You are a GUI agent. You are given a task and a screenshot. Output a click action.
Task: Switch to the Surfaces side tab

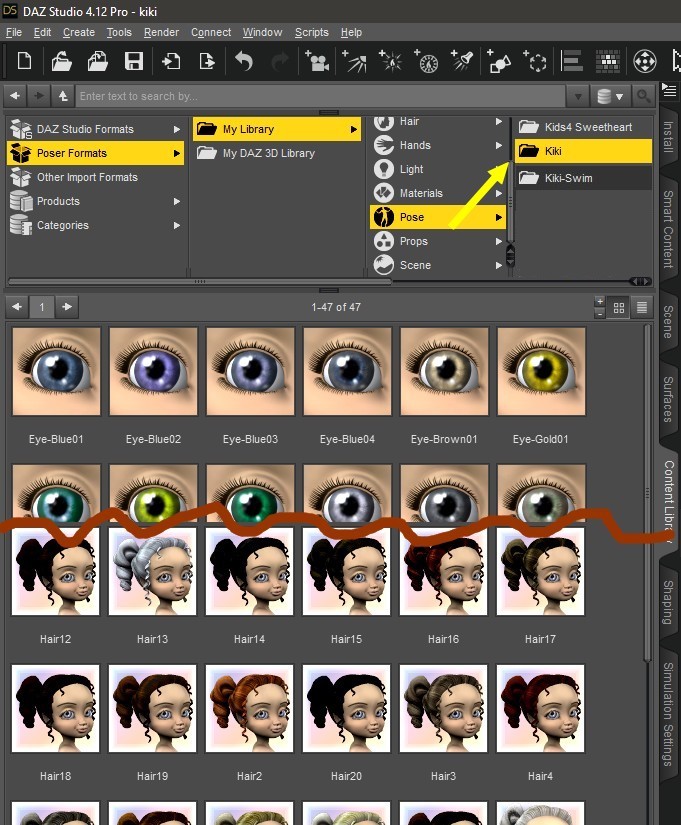668,399
